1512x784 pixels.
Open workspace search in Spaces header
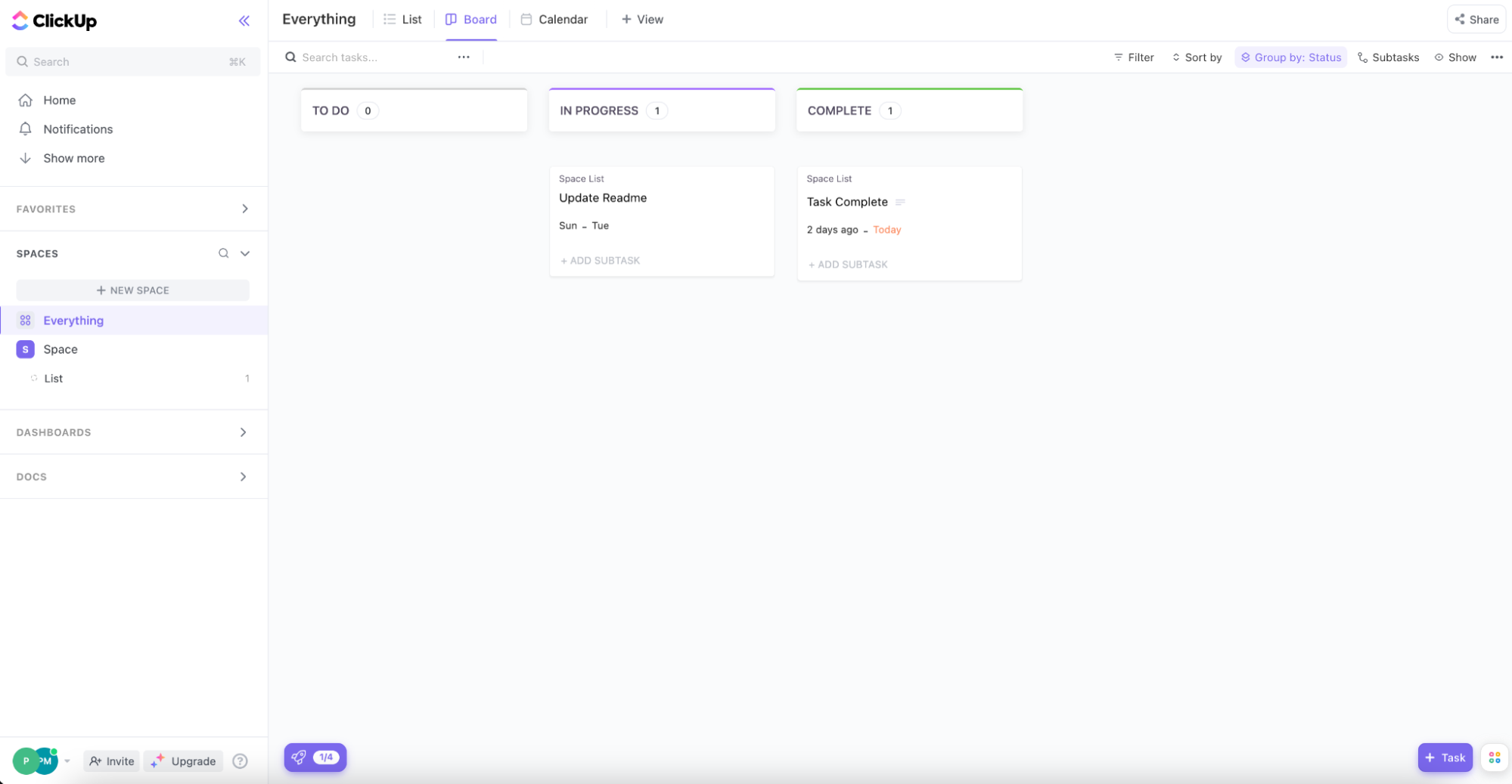[223, 253]
